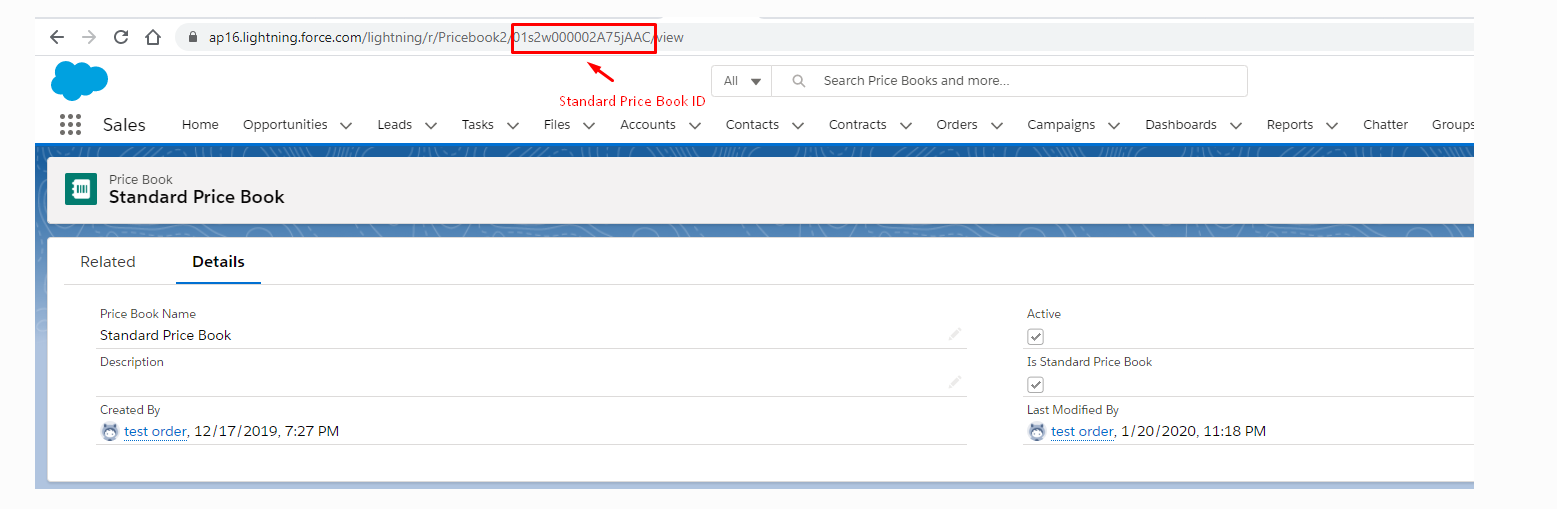Edit Description with pencil icon
This screenshot has width=1557, height=509.
tap(955, 382)
